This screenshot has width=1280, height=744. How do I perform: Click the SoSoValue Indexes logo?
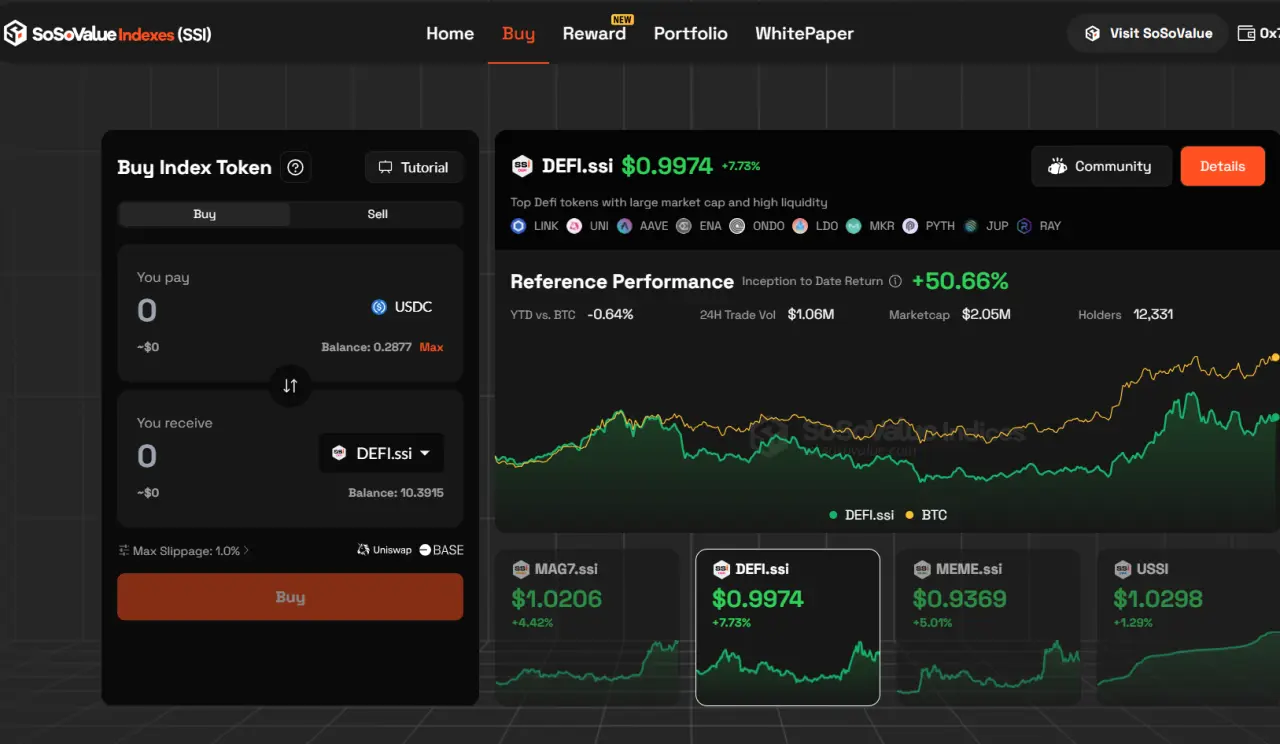coord(108,34)
